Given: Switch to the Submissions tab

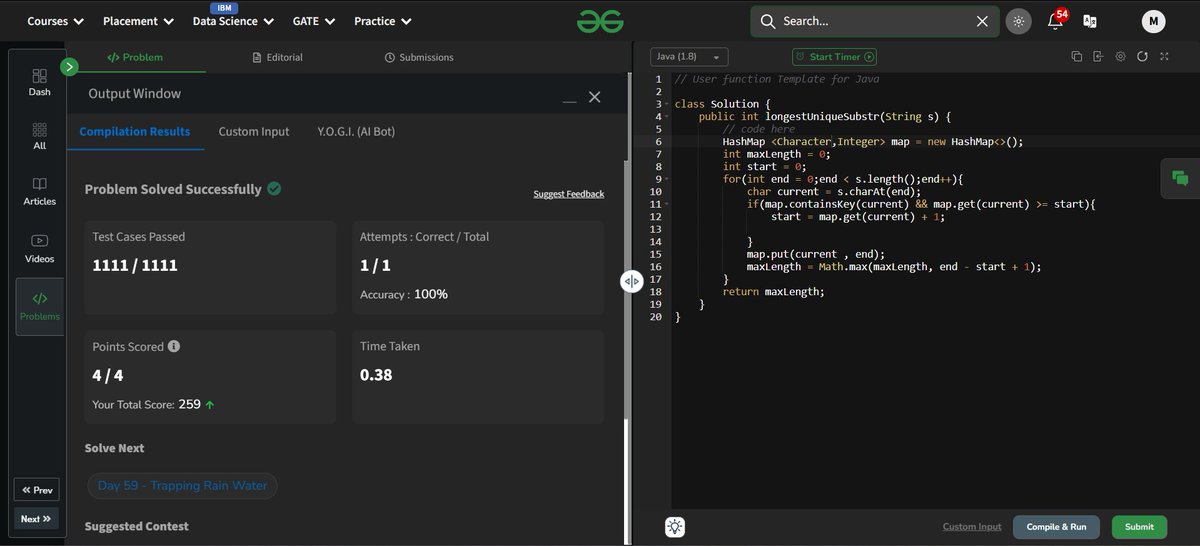Looking at the screenshot, I should pyautogui.click(x=419, y=58).
